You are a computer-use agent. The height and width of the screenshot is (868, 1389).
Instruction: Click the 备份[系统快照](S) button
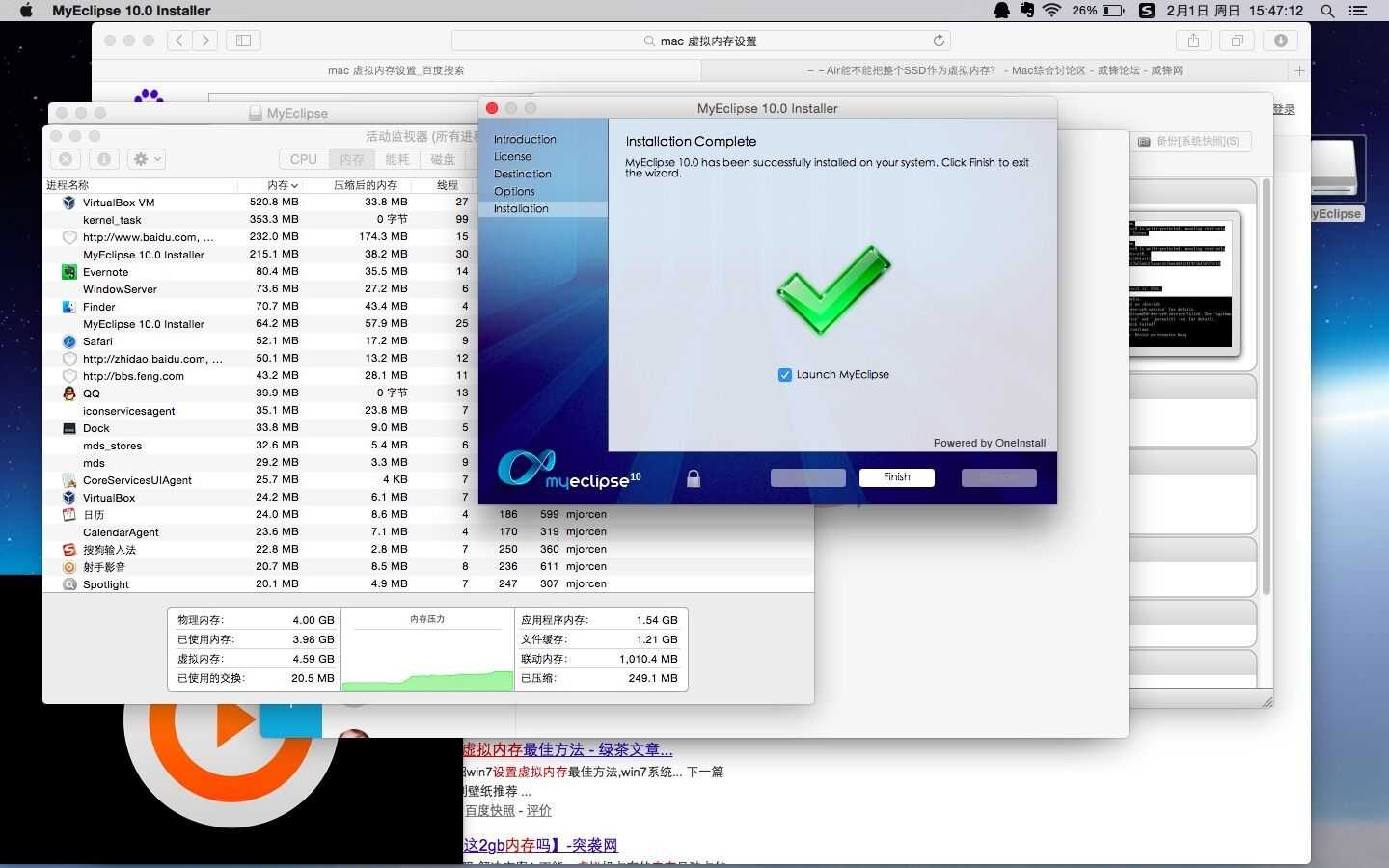[x=1189, y=142]
